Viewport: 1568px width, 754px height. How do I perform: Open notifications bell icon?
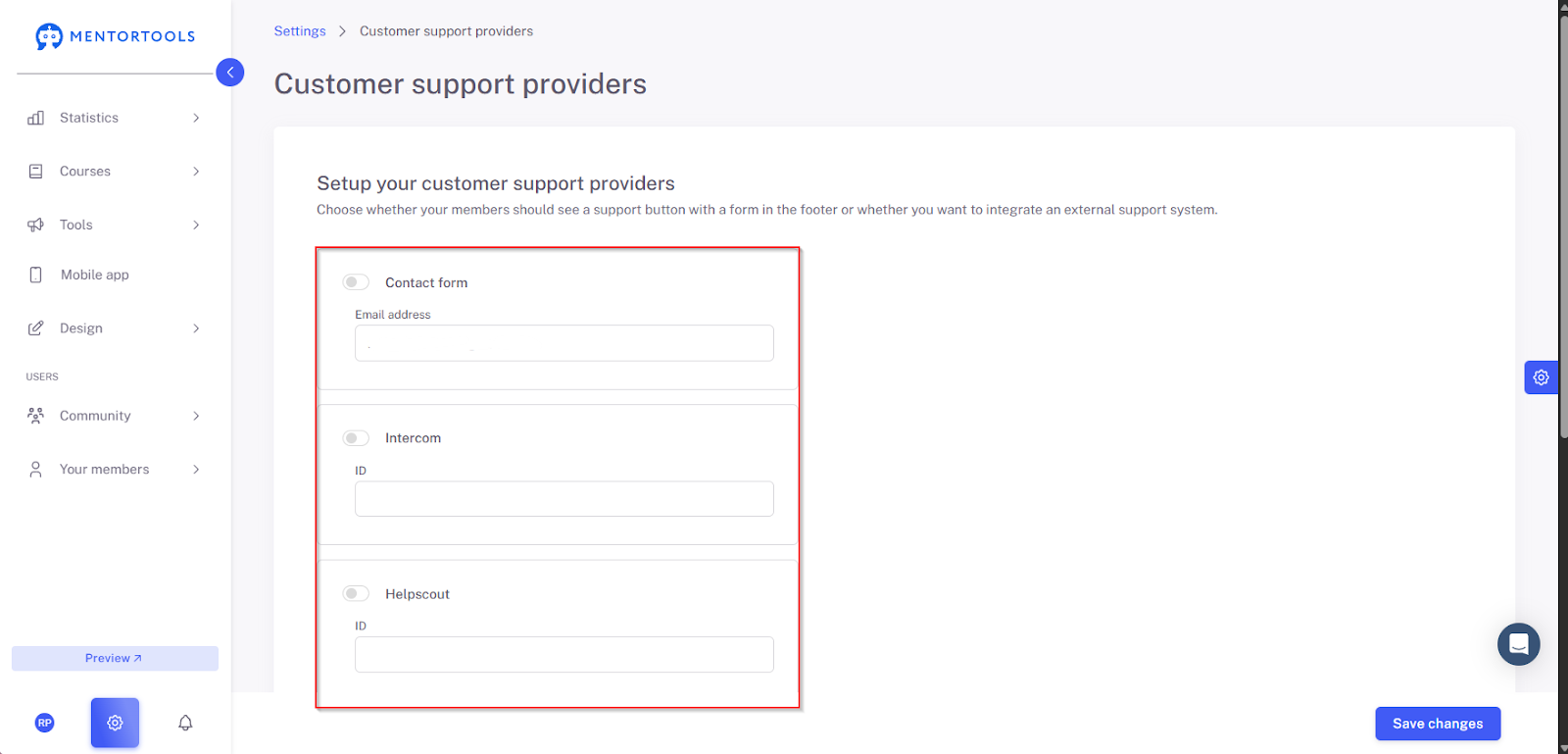click(x=185, y=723)
